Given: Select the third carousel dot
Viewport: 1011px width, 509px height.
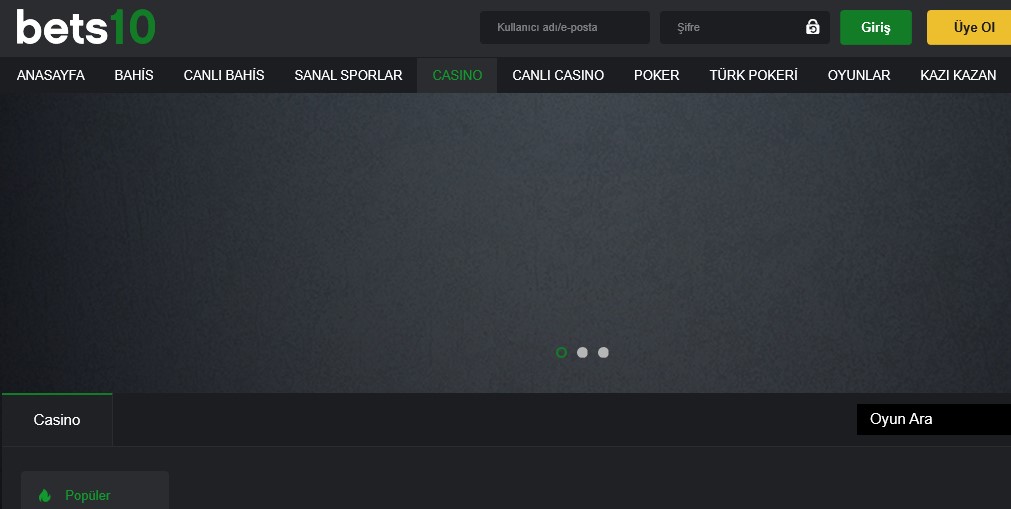Looking at the screenshot, I should 603,352.
